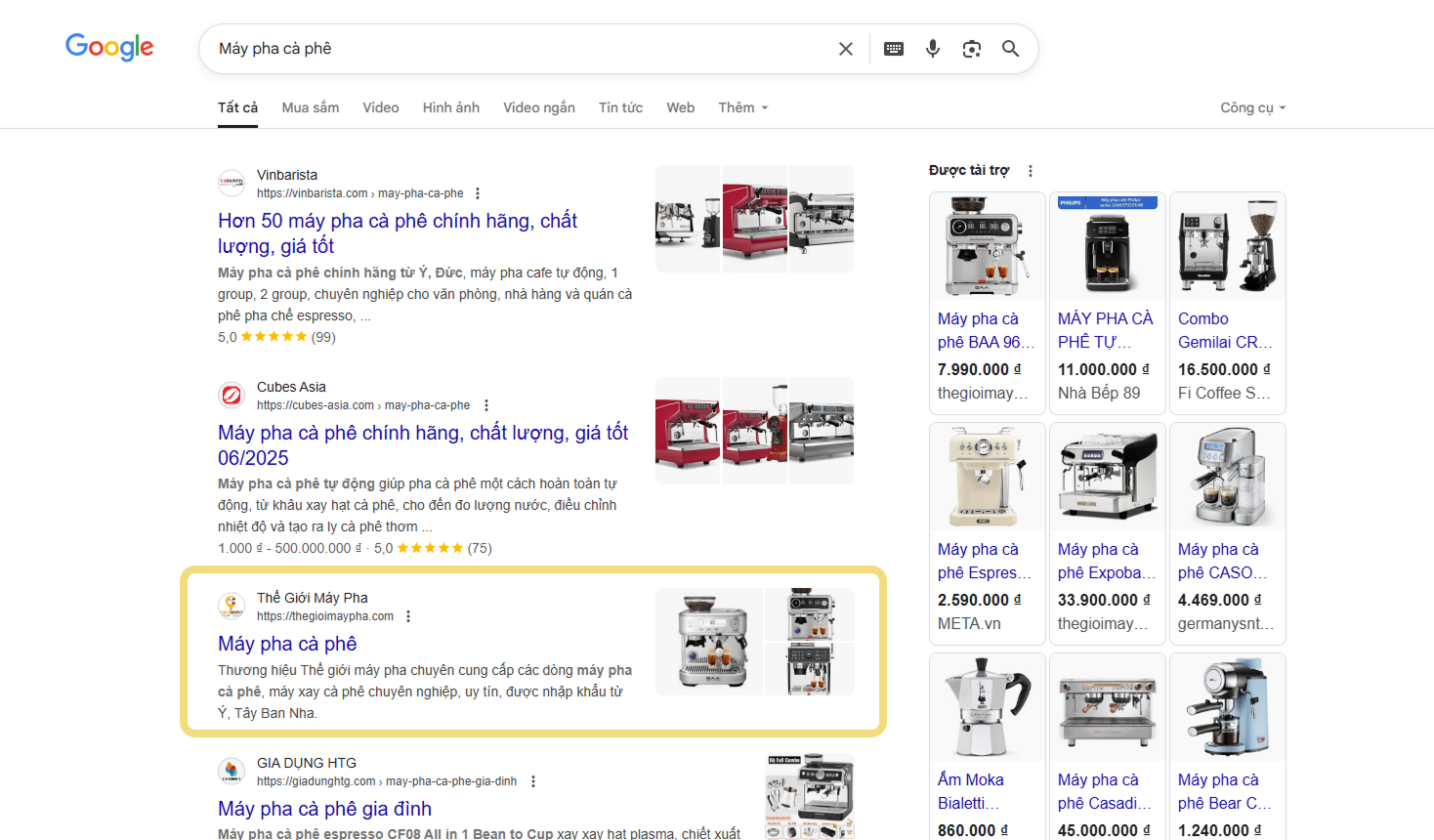Viewport: 1434px width, 840px height.
Task: Click the seller name META.vn
Action: click(969, 623)
